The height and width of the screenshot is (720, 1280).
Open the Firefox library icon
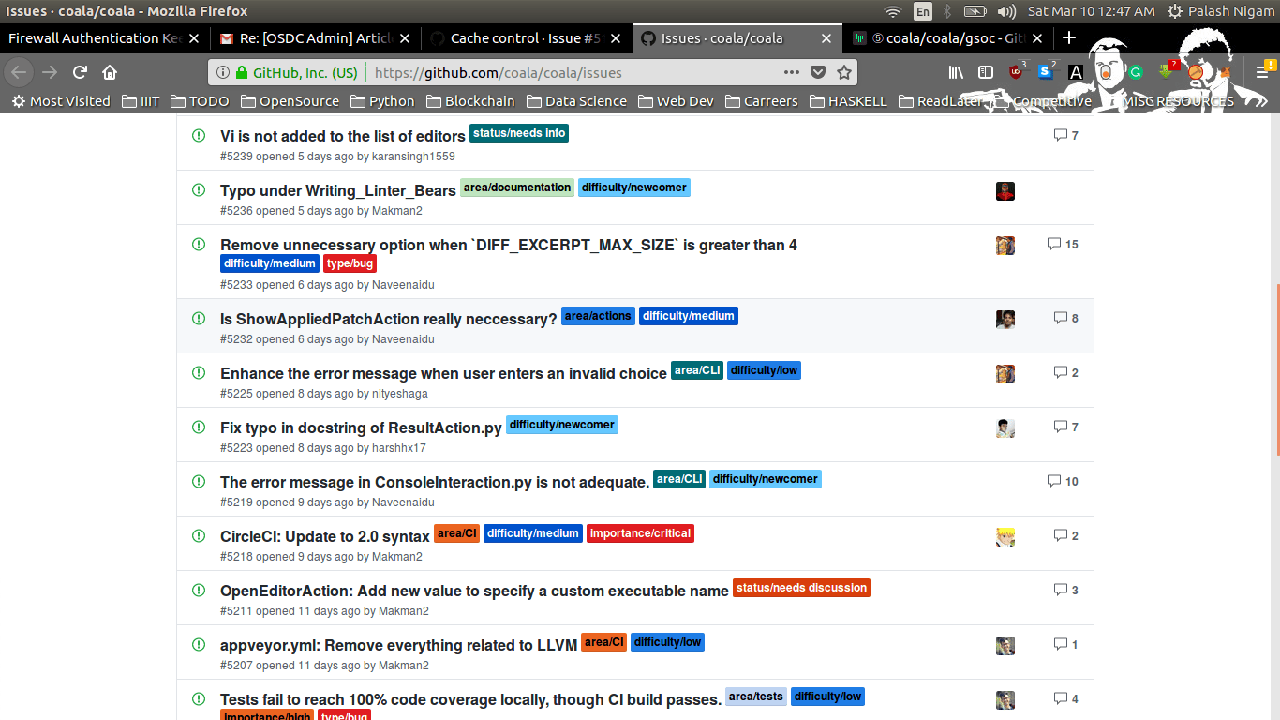coord(955,72)
